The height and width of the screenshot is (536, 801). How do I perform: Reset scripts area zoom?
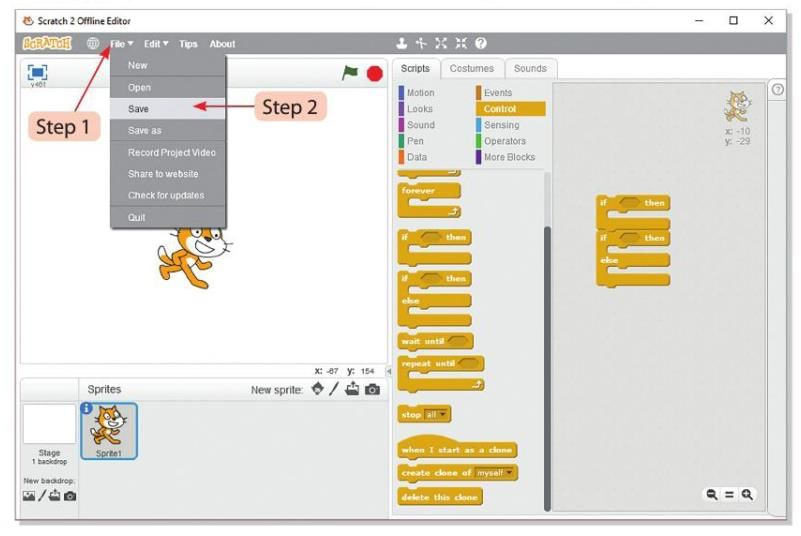coord(729,495)
